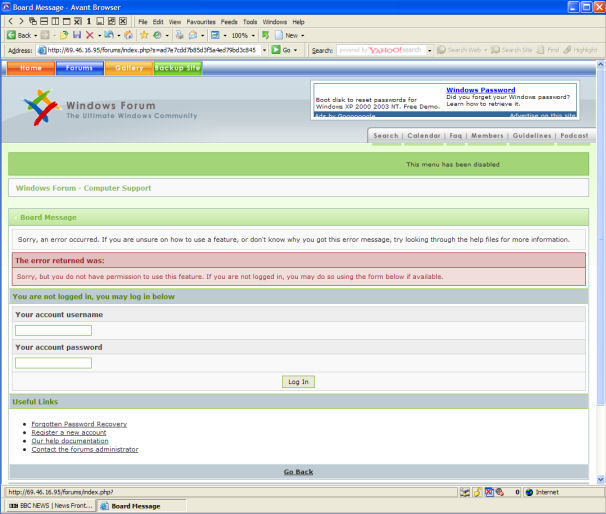Click the next-tab right arrow icon
Viewport: 606px width, 514px height.
pos(21,21)
